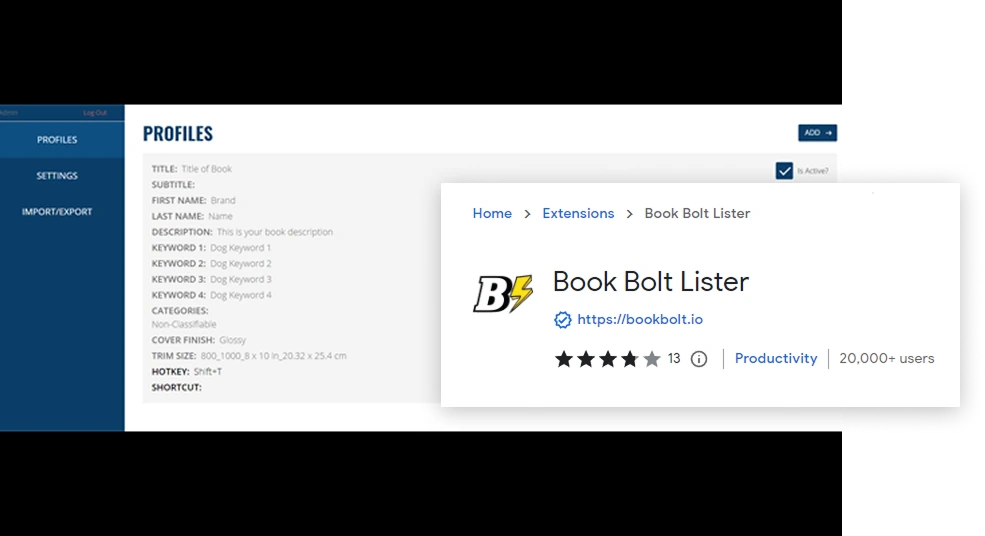Click the Log Out link
The width and height of the screenshot is (985, 536).
[x=95, y=112]
